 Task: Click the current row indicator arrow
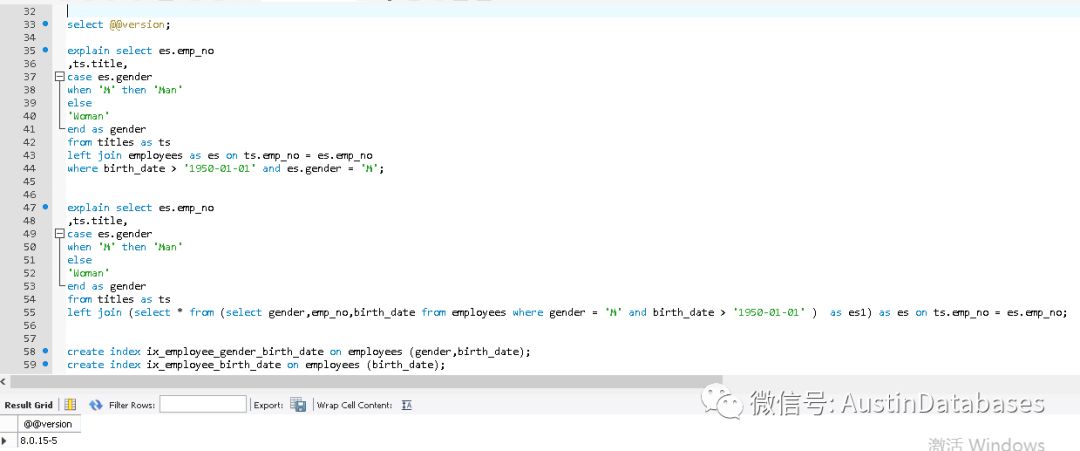5,441
